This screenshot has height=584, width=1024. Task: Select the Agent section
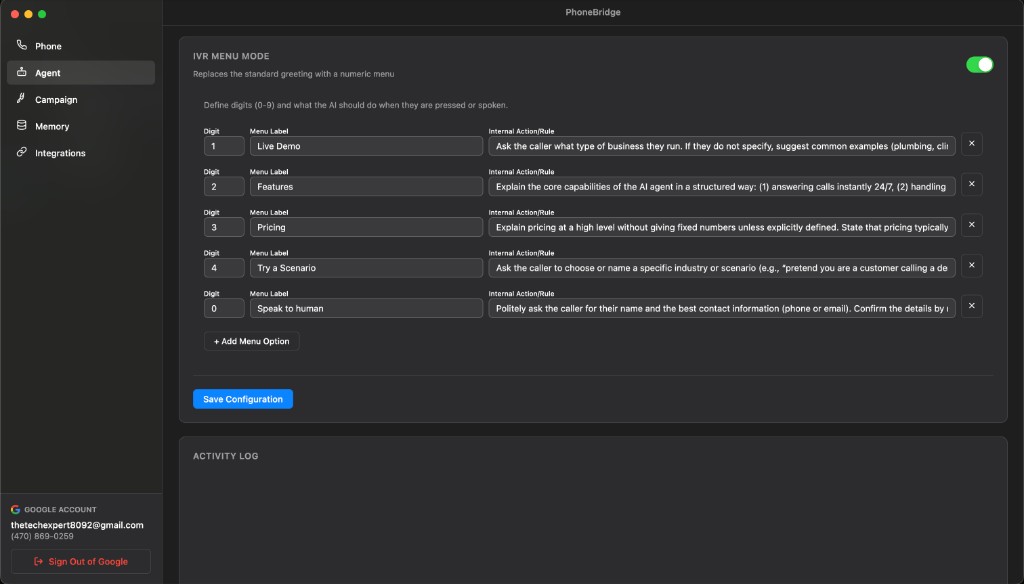[81, 73]
